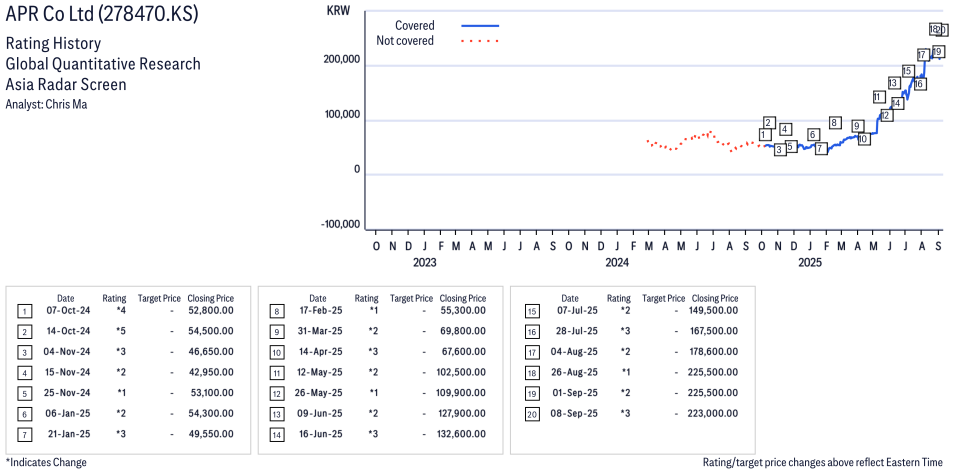
Task: Click the 'Covered' legend label
Action: pos(415,26)
